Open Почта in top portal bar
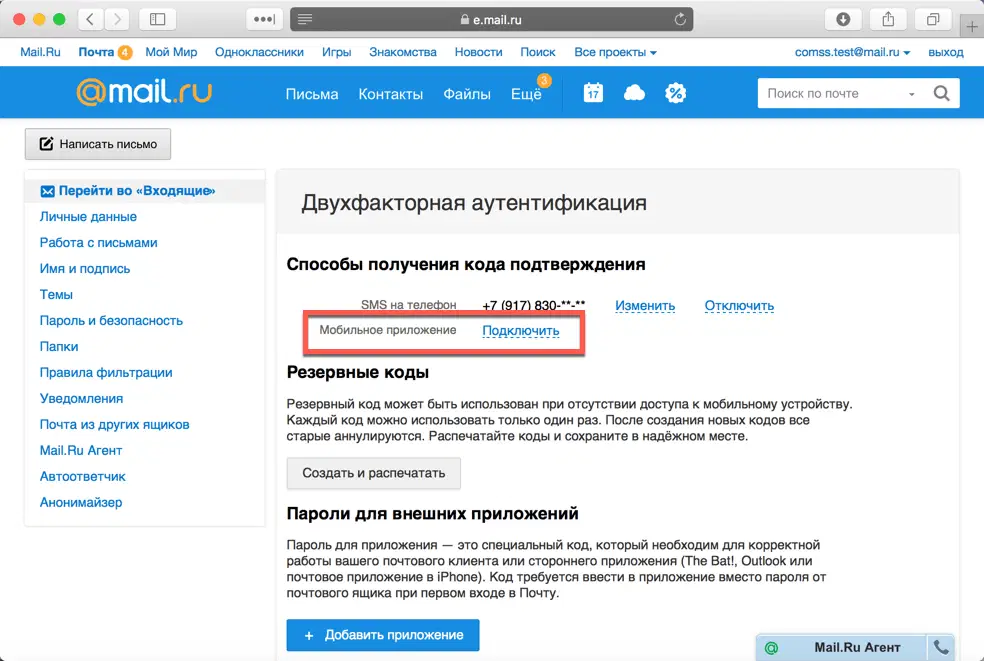This screenshot has width=984, height=661. click(x=96, y=52)
